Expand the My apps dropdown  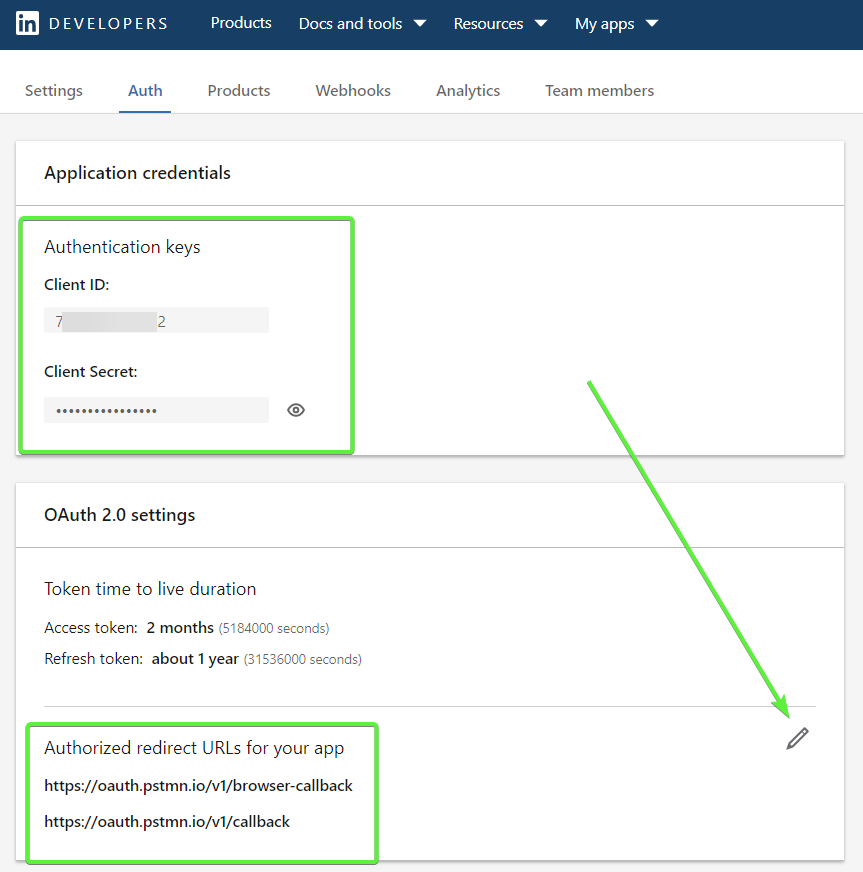point(616,23)
